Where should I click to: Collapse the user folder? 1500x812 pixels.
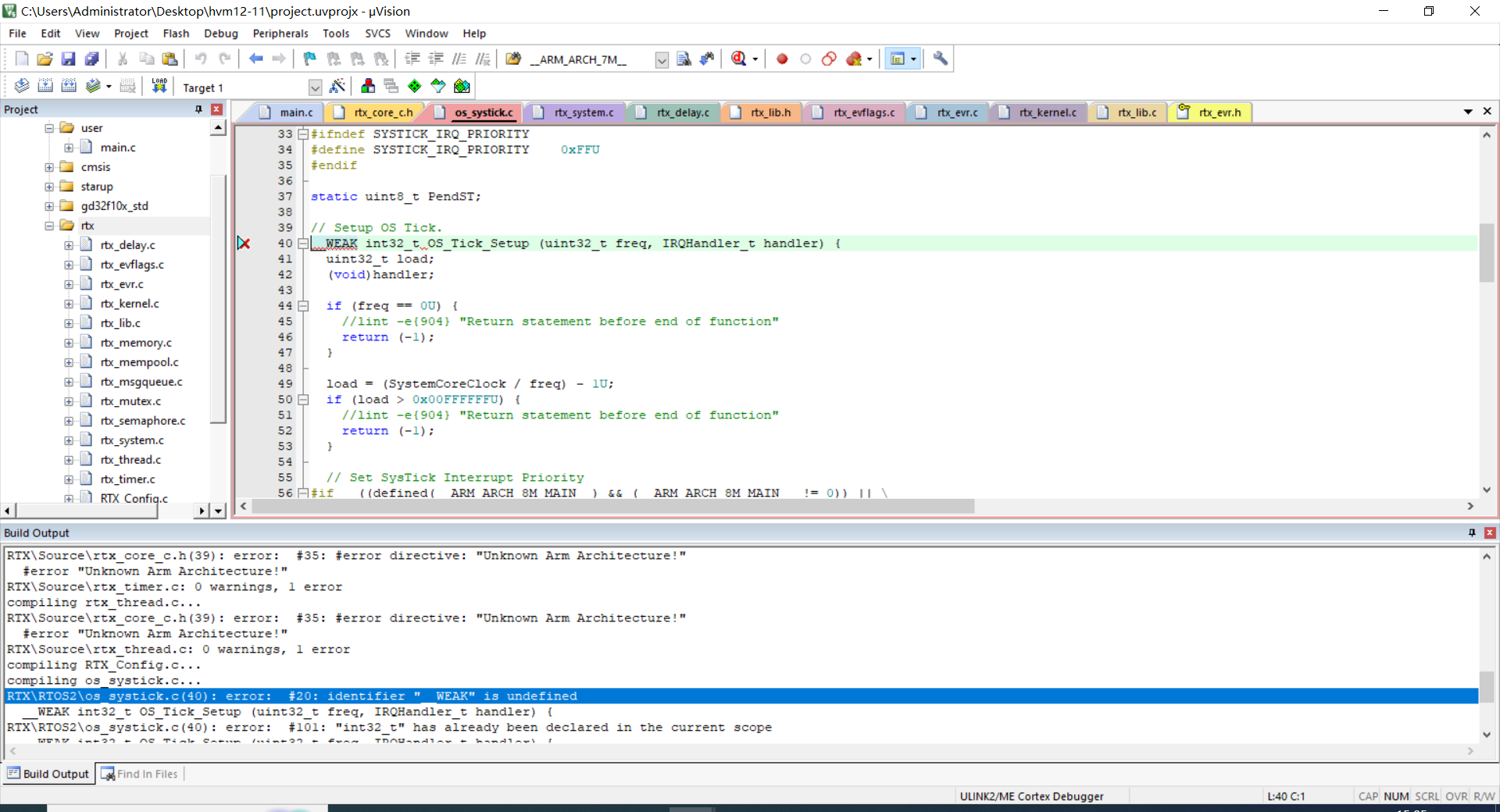(x=49, y=128)
